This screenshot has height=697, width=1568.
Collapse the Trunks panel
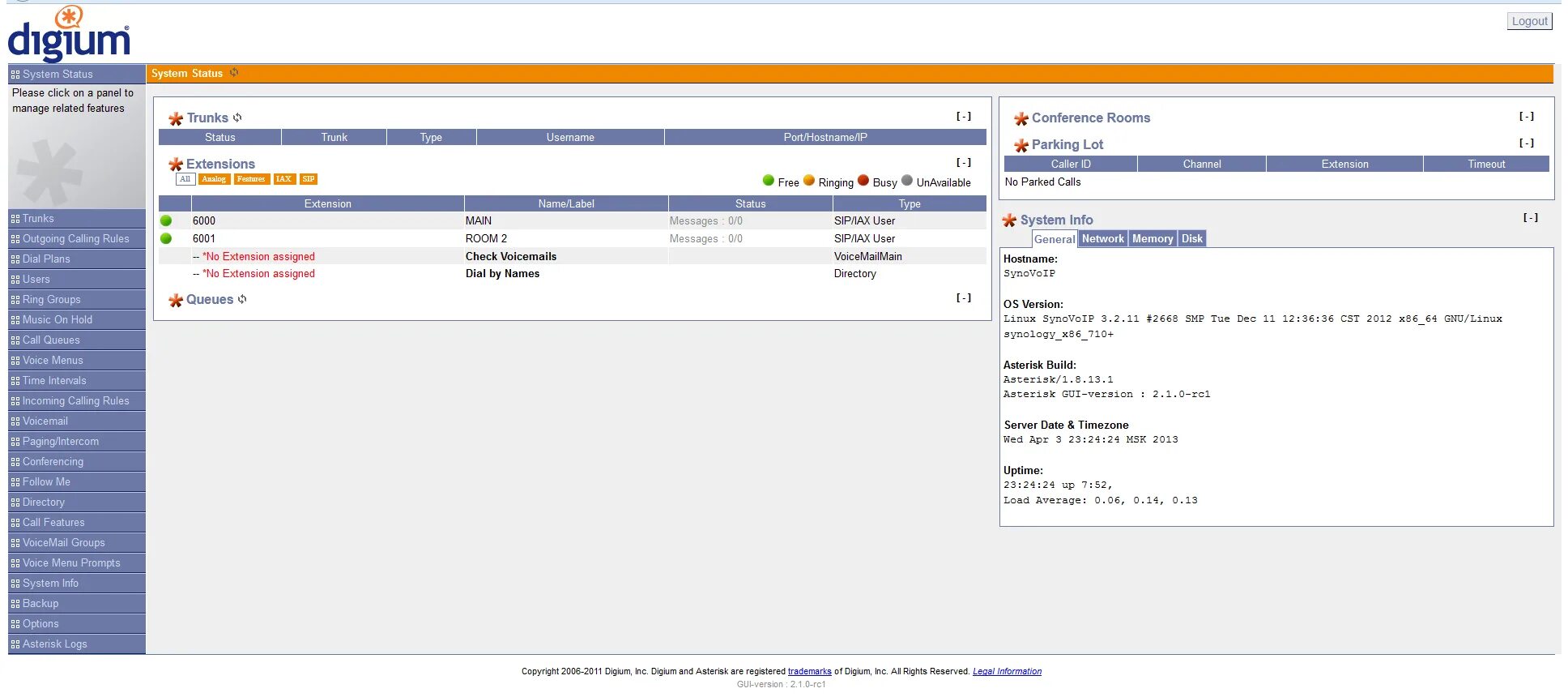[964, 116]
